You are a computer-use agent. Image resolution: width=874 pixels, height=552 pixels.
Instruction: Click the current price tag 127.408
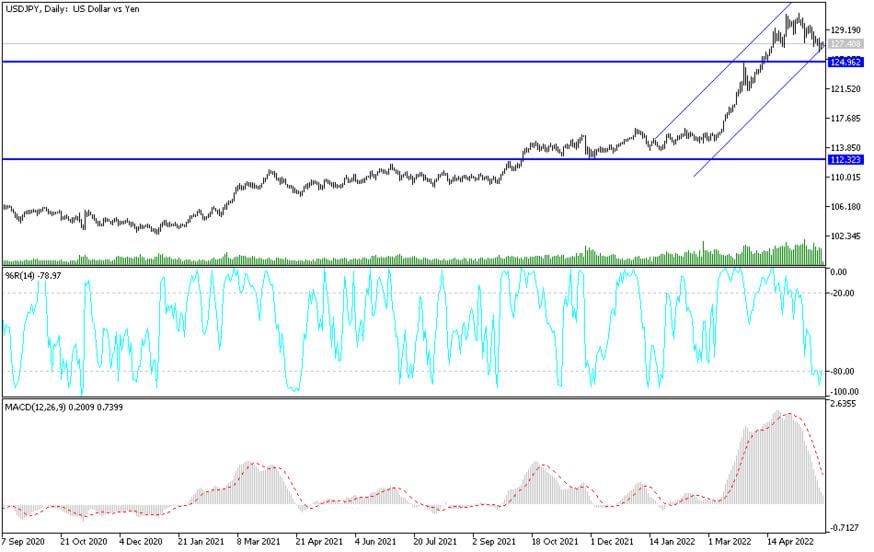tap(845, 43)
